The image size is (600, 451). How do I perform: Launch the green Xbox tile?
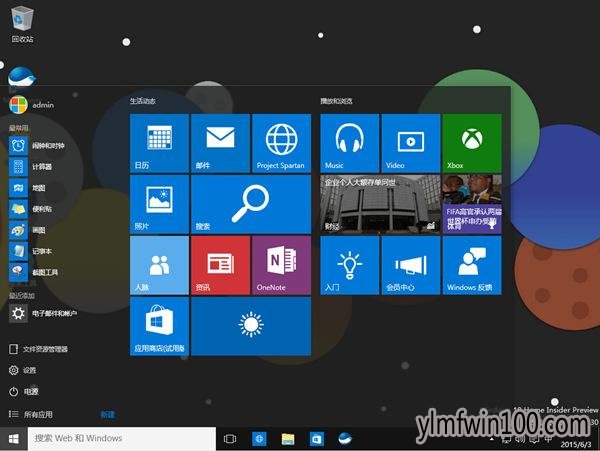click(x=472, y=143)
